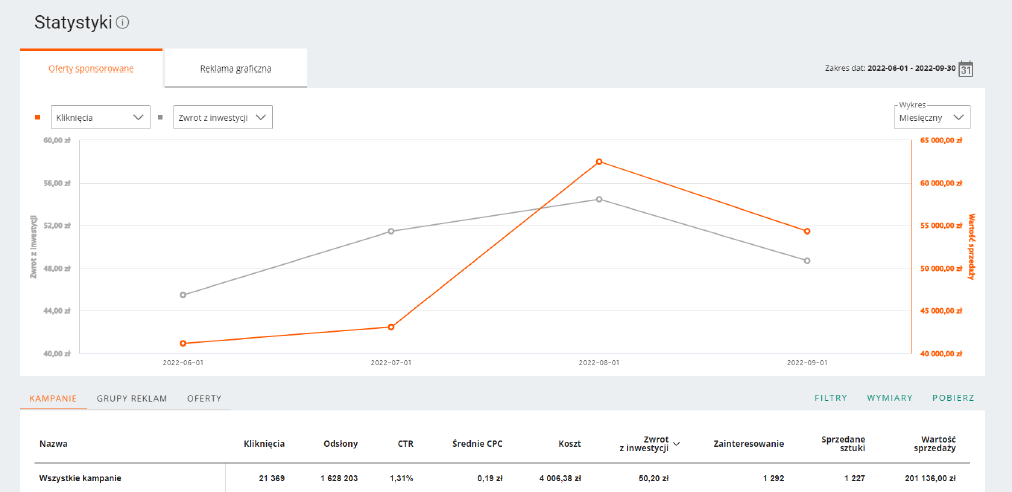
Task: Click the info icon beside Statystyki
Action: (123, 23)
